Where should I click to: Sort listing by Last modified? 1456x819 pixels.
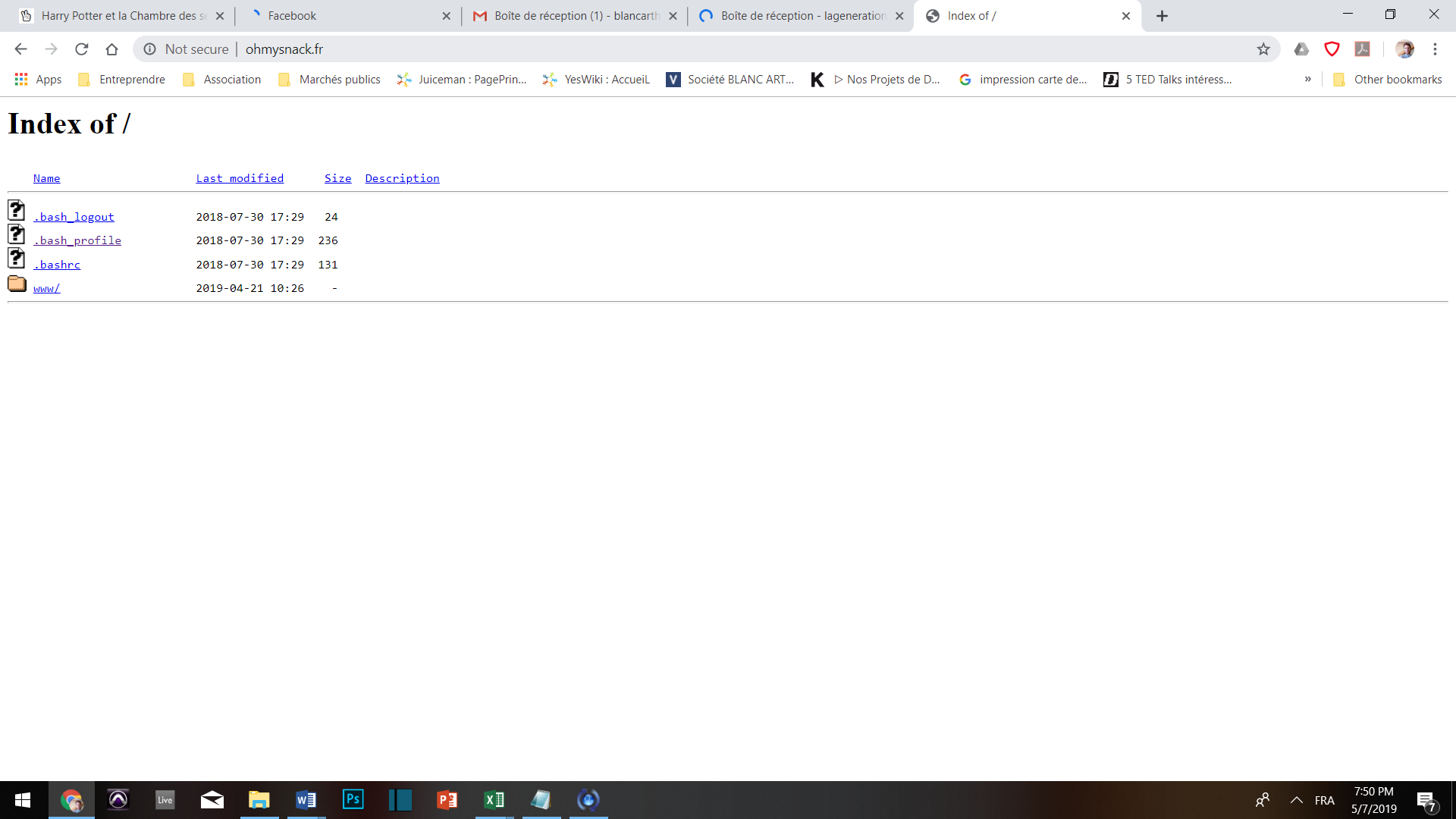tap(240, 178)
